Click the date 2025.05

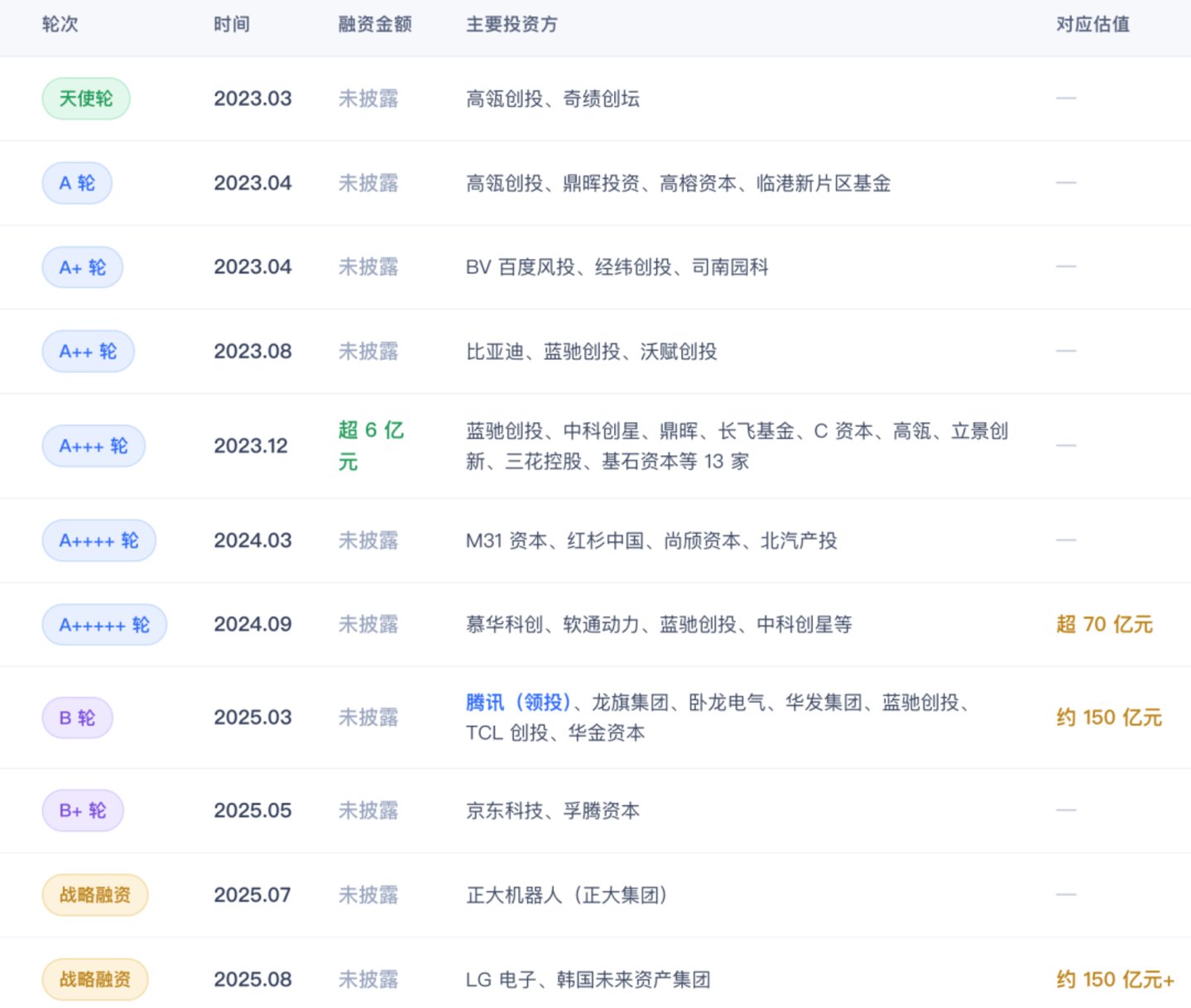coord(252,810)
